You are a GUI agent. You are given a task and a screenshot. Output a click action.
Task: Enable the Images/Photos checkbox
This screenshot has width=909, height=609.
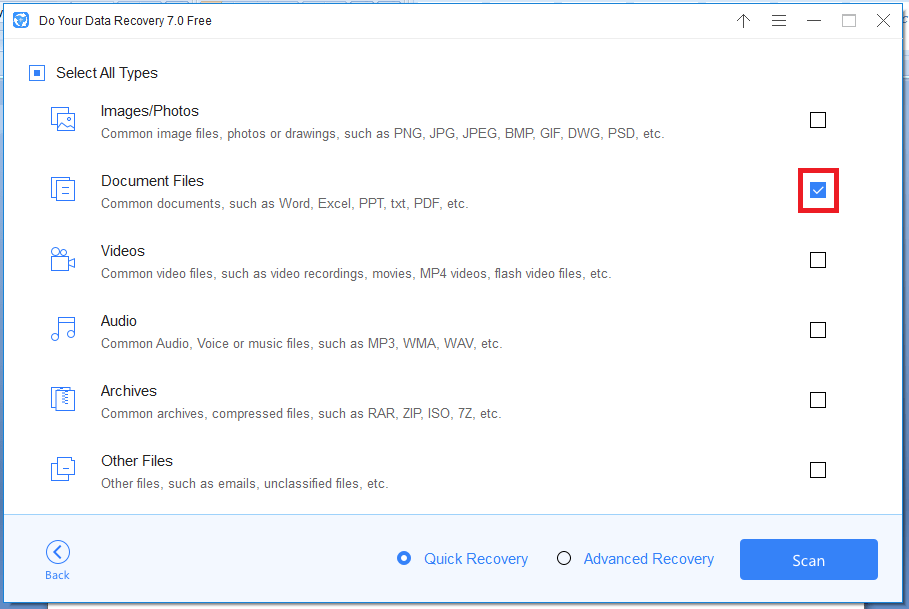point(817,120)
